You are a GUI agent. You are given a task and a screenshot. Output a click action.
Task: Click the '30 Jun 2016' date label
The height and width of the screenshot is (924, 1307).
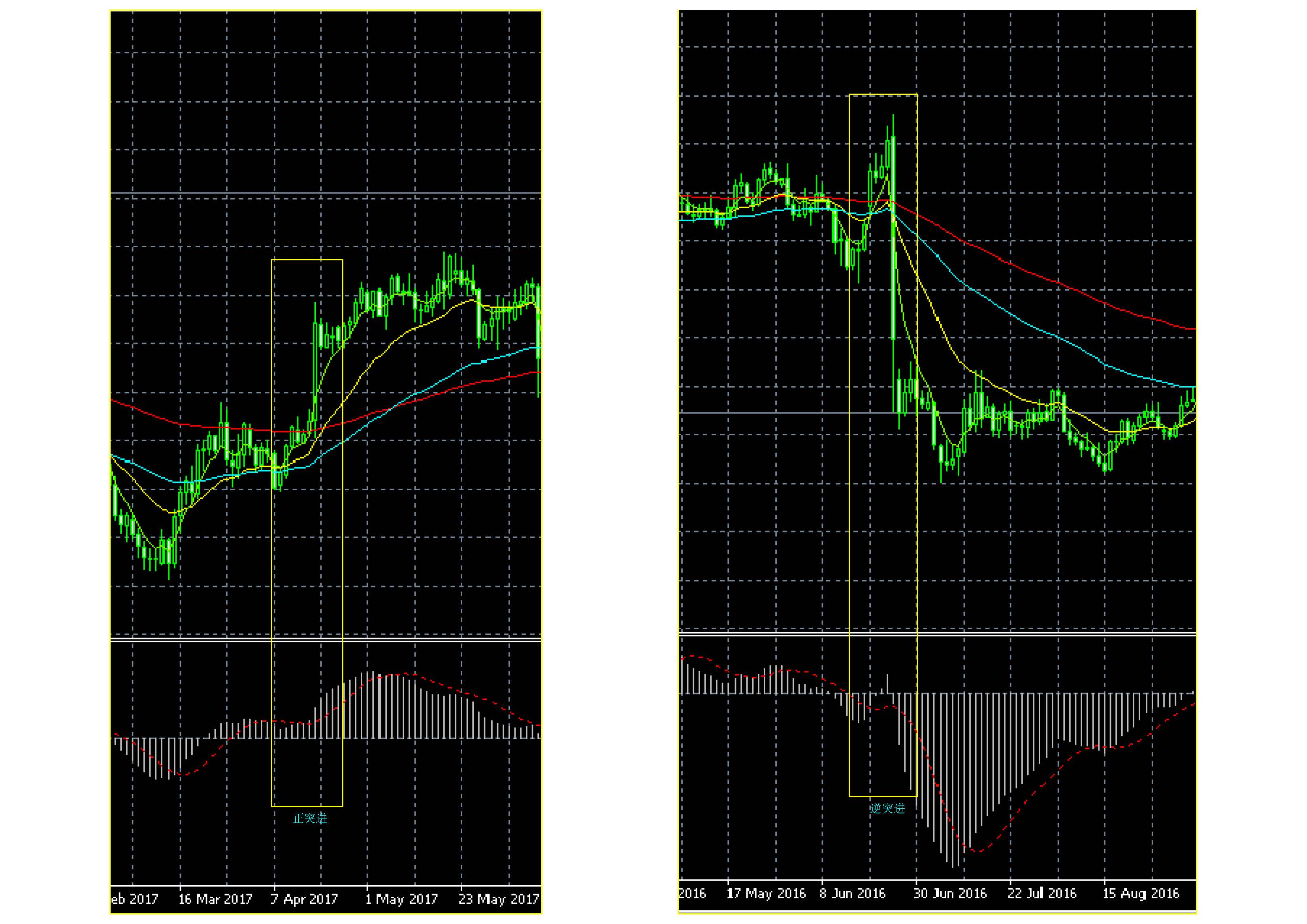click(x=950, y=894)
